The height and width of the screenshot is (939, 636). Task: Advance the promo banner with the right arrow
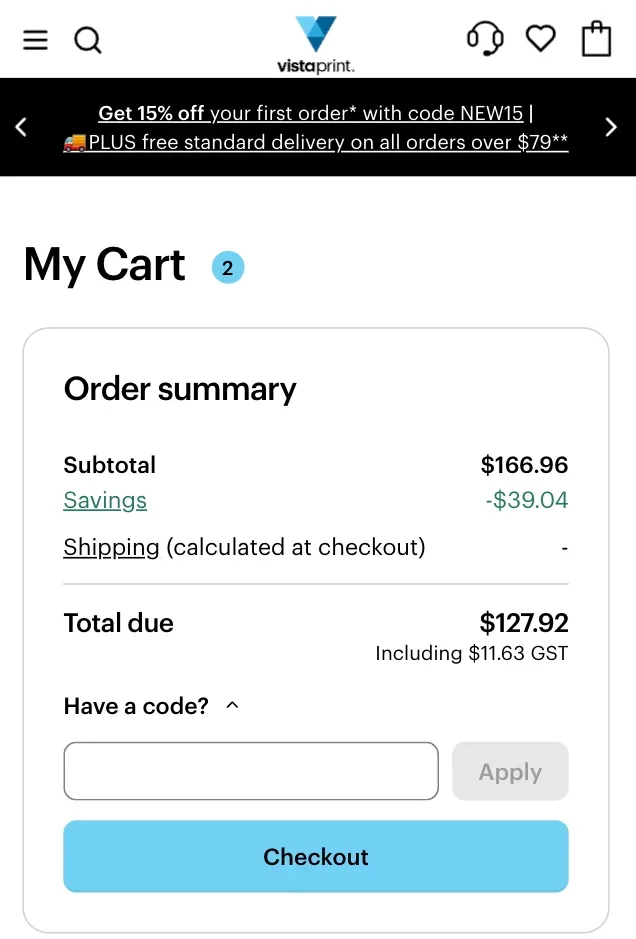611,127
